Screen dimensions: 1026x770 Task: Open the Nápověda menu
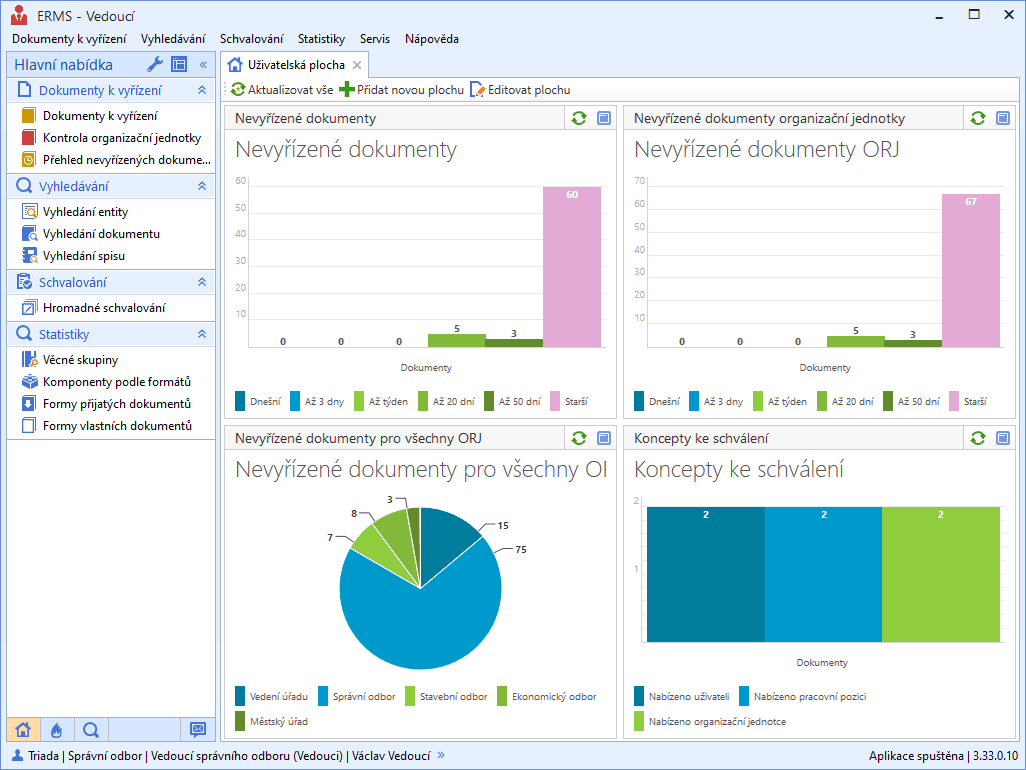(431, 39)
